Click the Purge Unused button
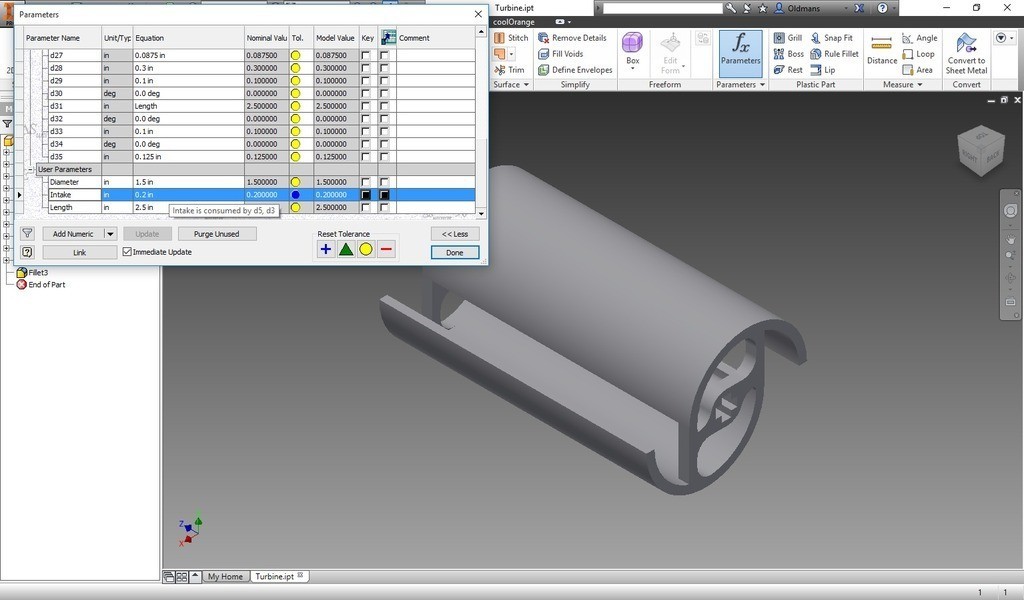 (216, 234)
